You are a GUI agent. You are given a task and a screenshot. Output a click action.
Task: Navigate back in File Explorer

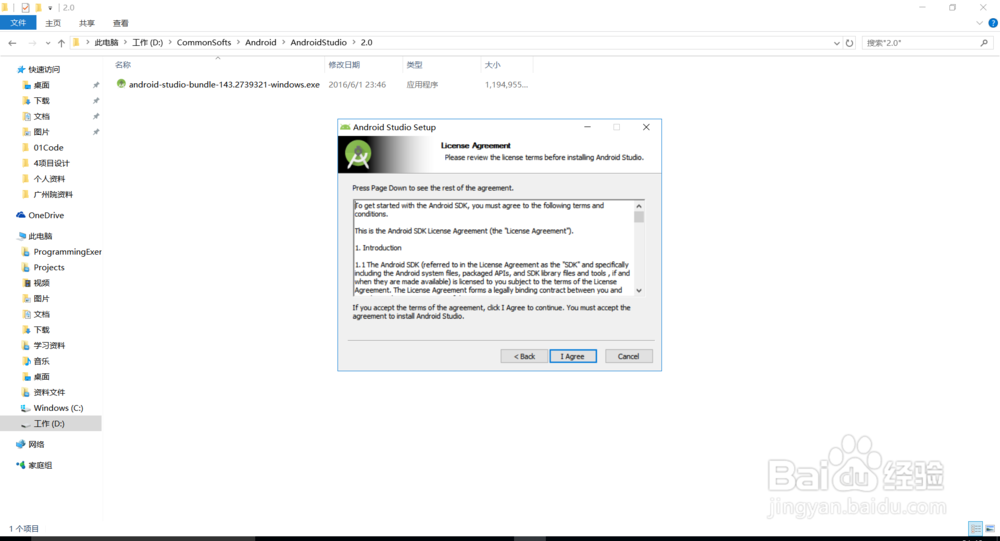[x=12, y=43]
